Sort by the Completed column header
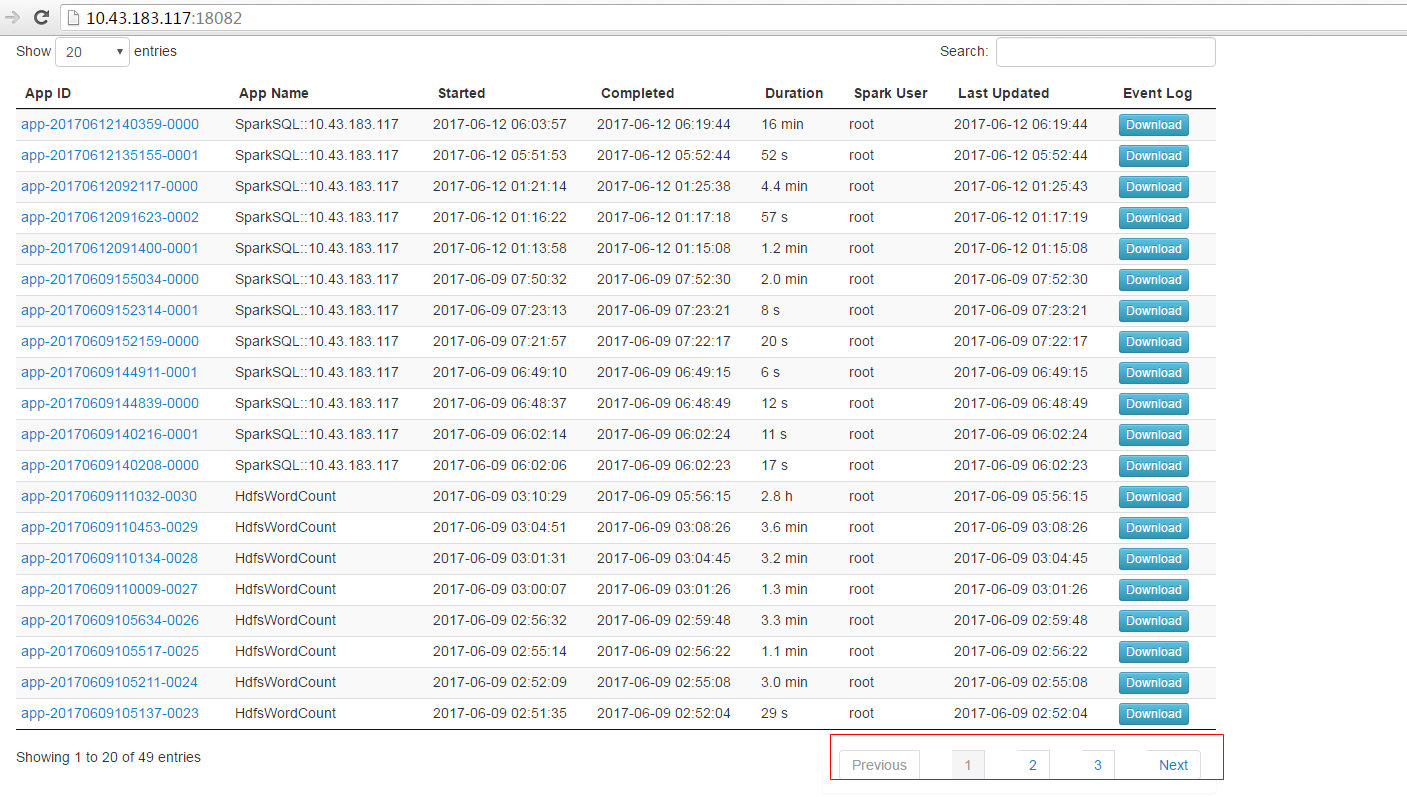 [x=637, y=93]
